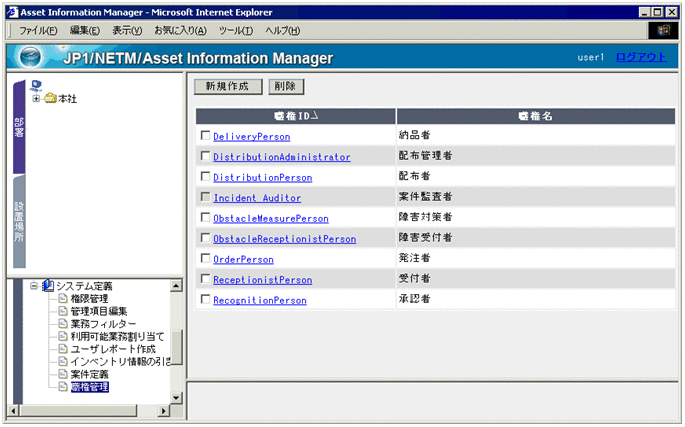Click page icon beside 案件定義
685x427 pixels.
click(x=63, y=374)
